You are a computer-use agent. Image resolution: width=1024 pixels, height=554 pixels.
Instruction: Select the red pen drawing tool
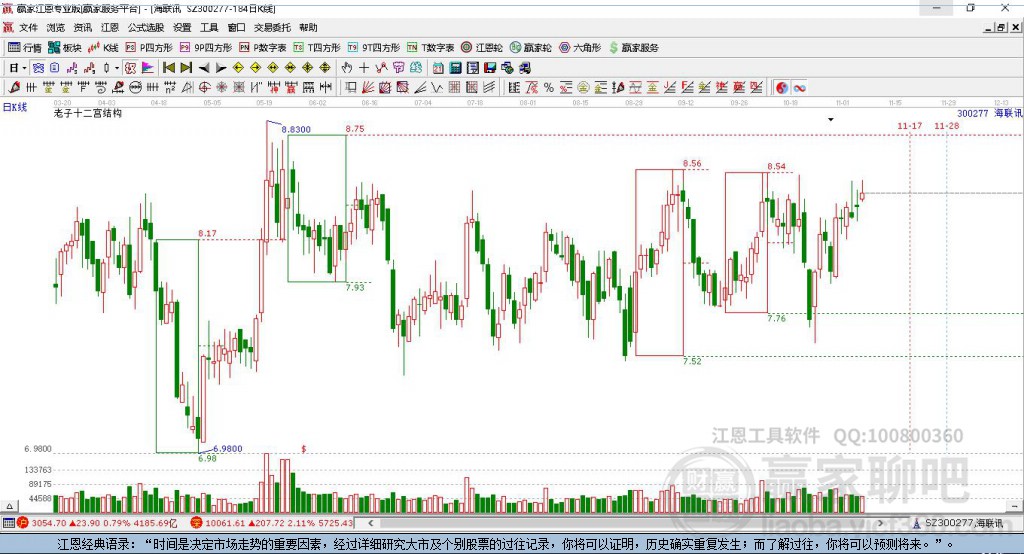[x=14, y=87]
